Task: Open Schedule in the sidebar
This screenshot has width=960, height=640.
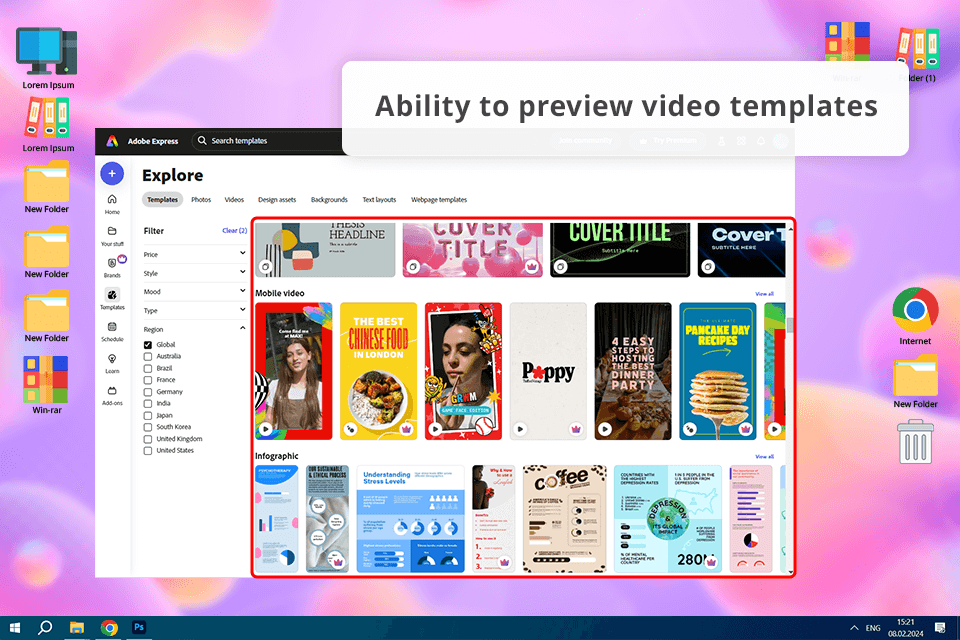Action: 112,331
